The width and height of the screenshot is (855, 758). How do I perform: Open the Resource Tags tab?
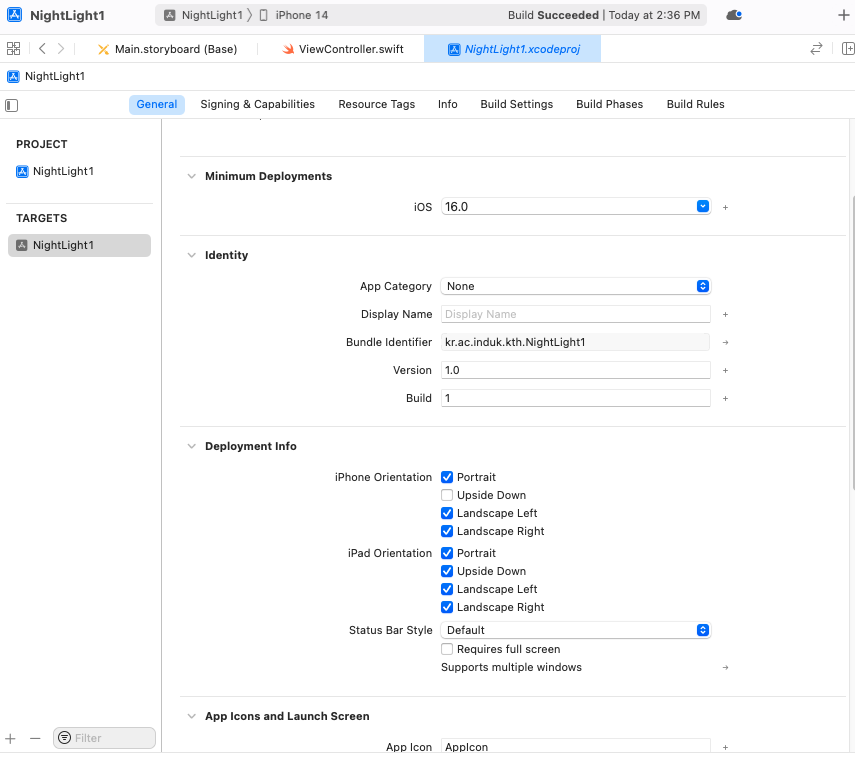(x=376, y=105)
